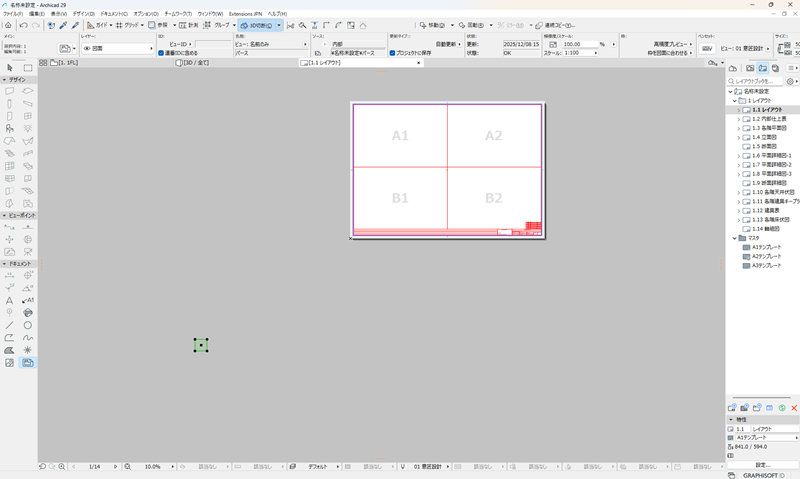Click the Home icon in toolbar
The width and height of the screenshot is (800, 479).
click(x=8, y=25)
